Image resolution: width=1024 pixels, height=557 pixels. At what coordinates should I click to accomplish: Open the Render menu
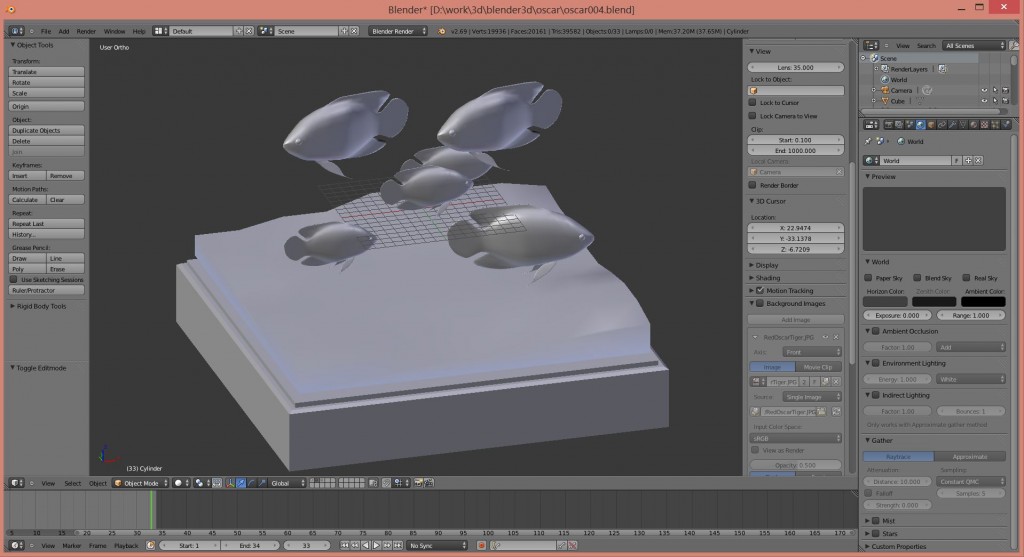[86, 31]
